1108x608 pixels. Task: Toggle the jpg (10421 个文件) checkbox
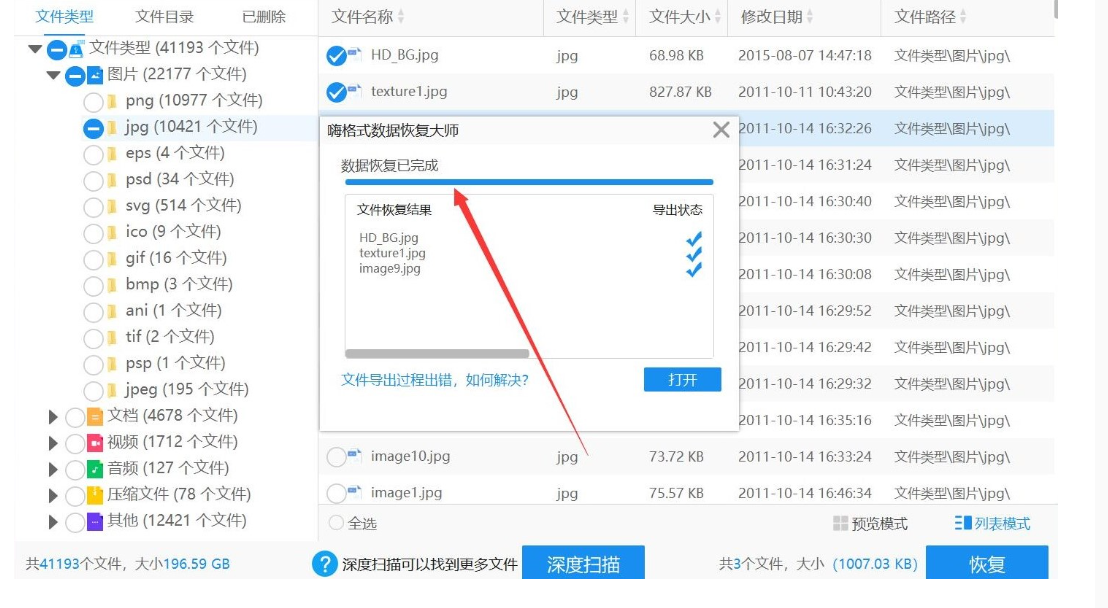coord(93,128)
